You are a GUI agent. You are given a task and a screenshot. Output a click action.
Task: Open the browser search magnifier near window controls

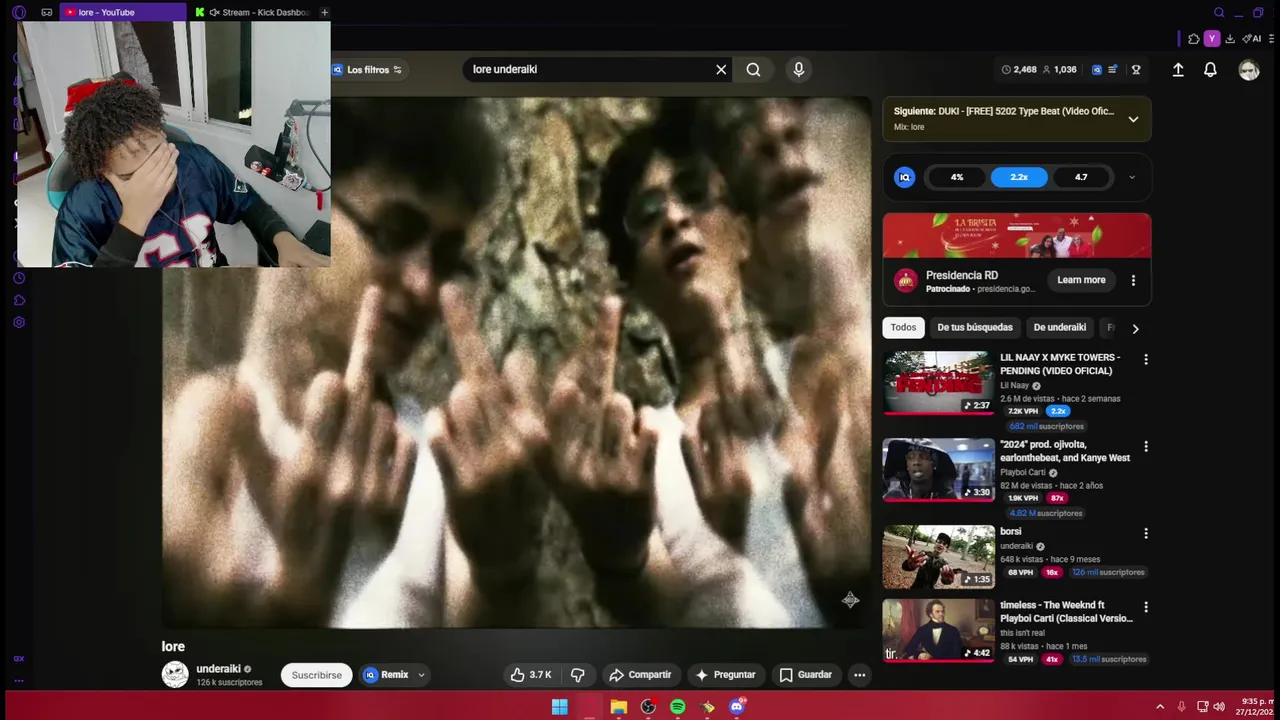[1219, 12]
